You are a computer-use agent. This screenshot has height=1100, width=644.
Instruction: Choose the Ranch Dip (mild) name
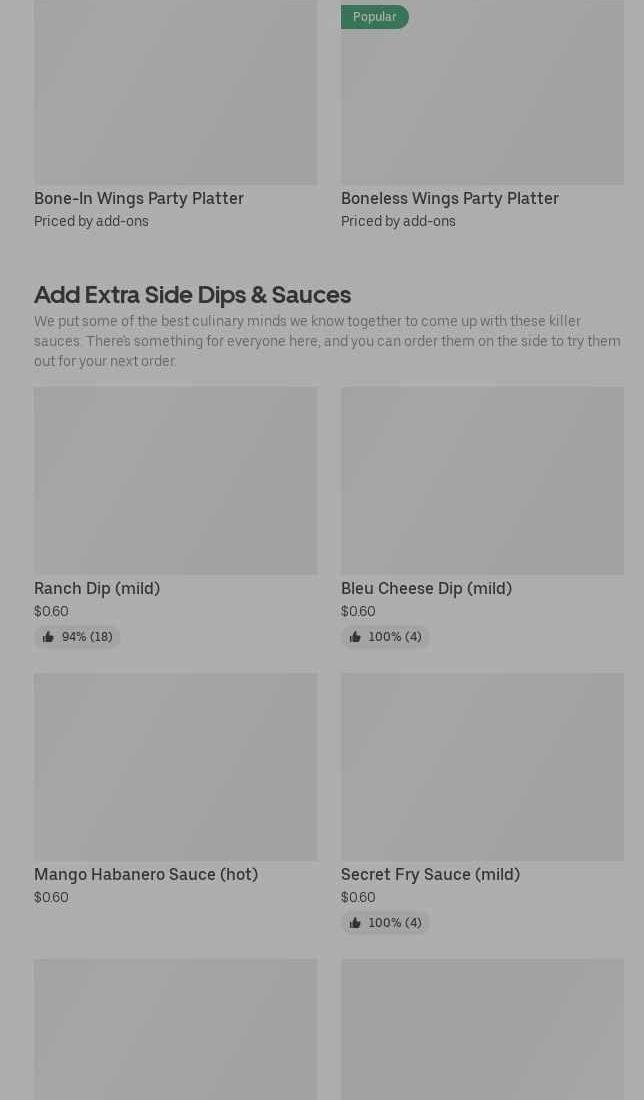(97, 588)
